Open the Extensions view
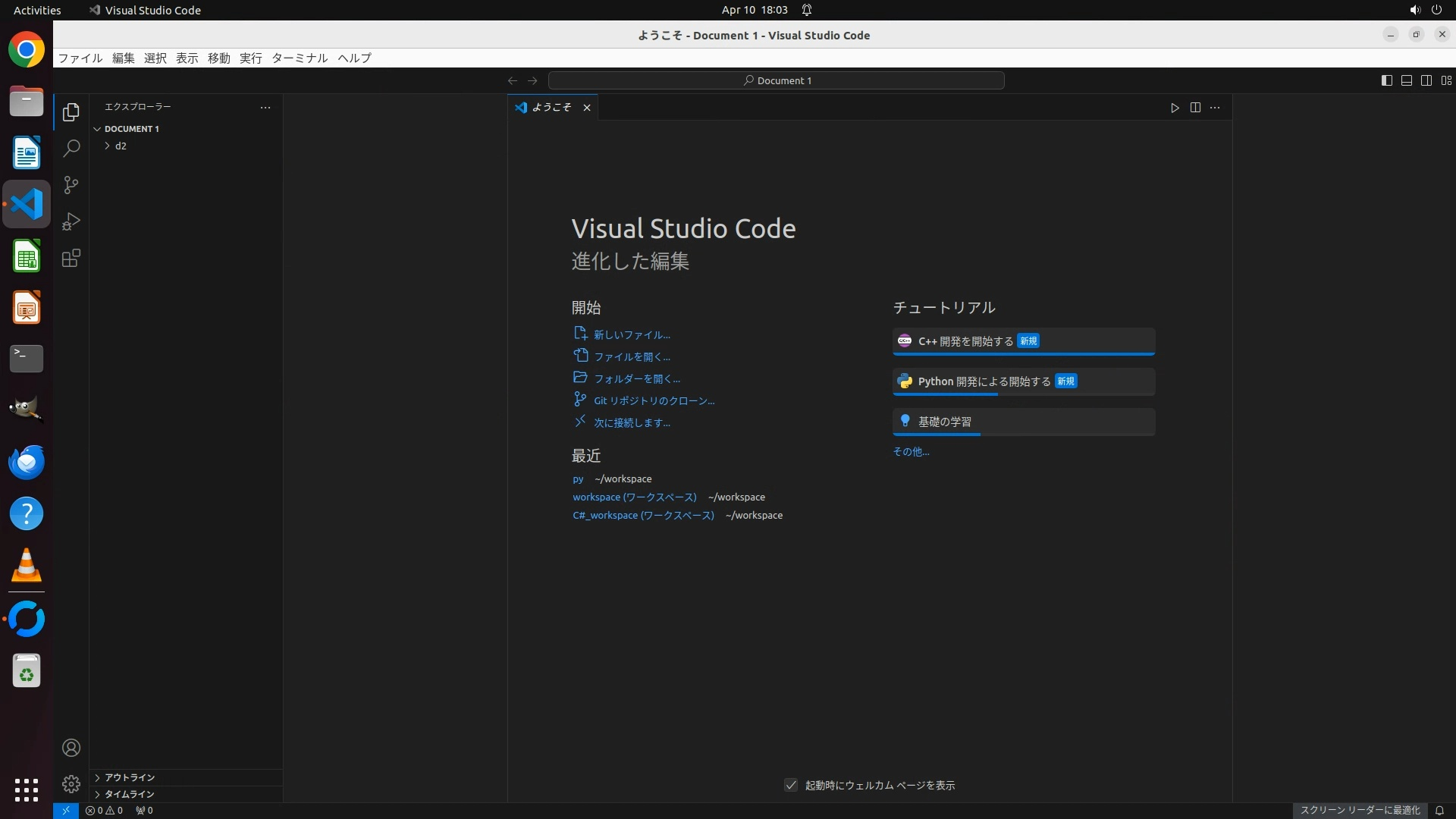The height and width of the screenshot is (819, 1456). (71, 259)
